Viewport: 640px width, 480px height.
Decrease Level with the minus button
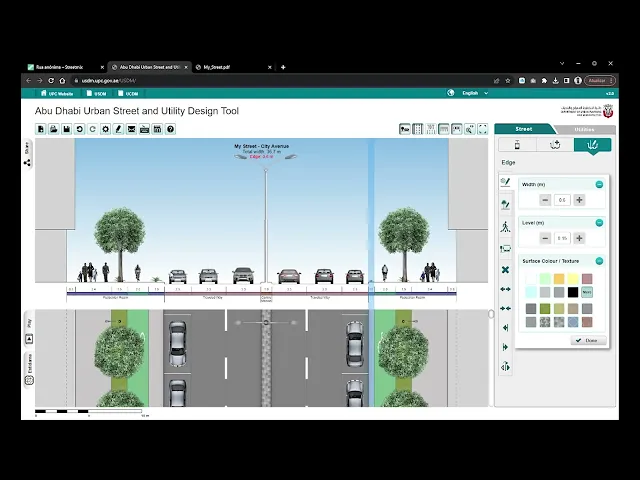[x=545, y=238]
